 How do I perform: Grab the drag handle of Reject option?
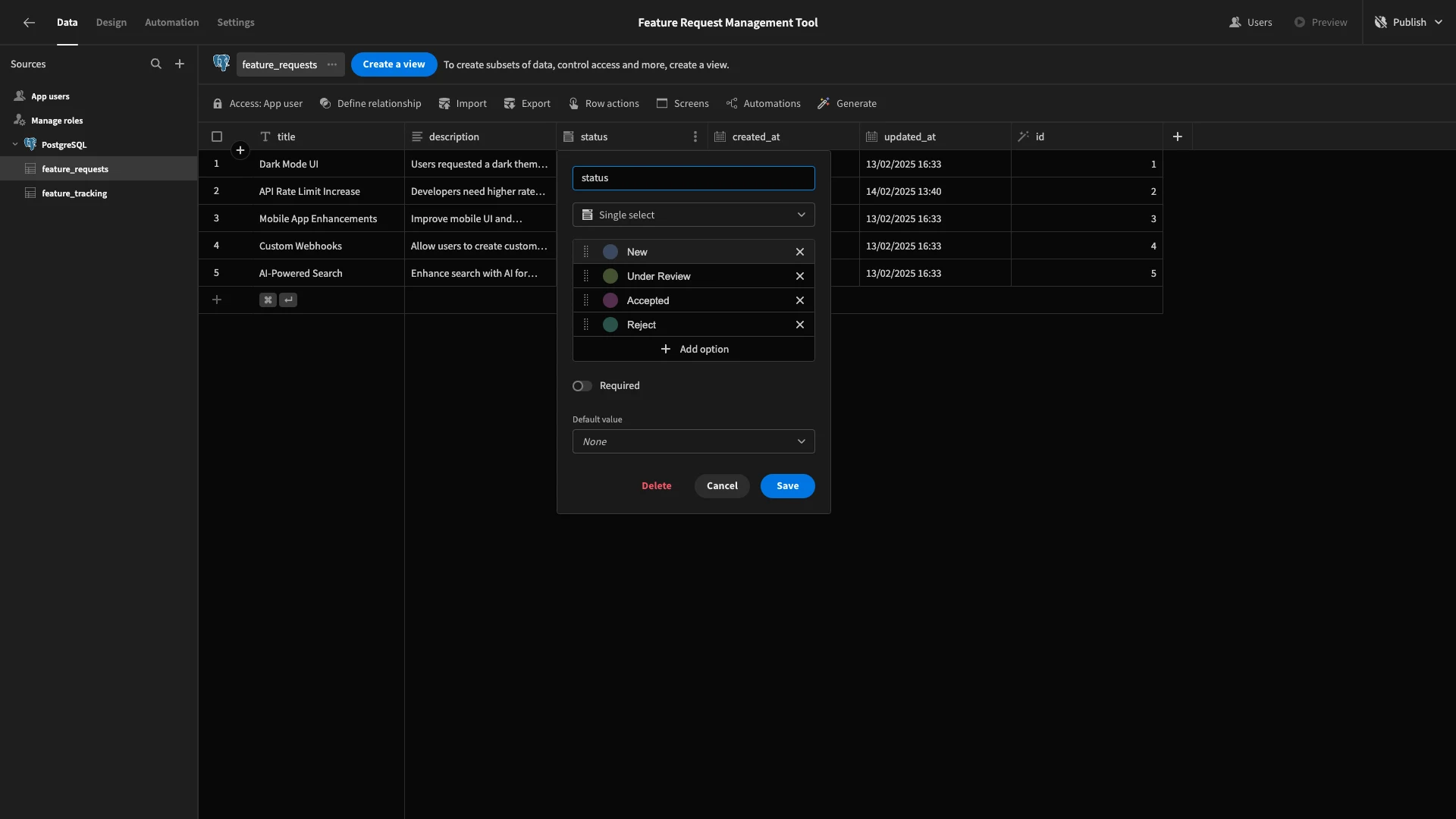pos(585,325)
